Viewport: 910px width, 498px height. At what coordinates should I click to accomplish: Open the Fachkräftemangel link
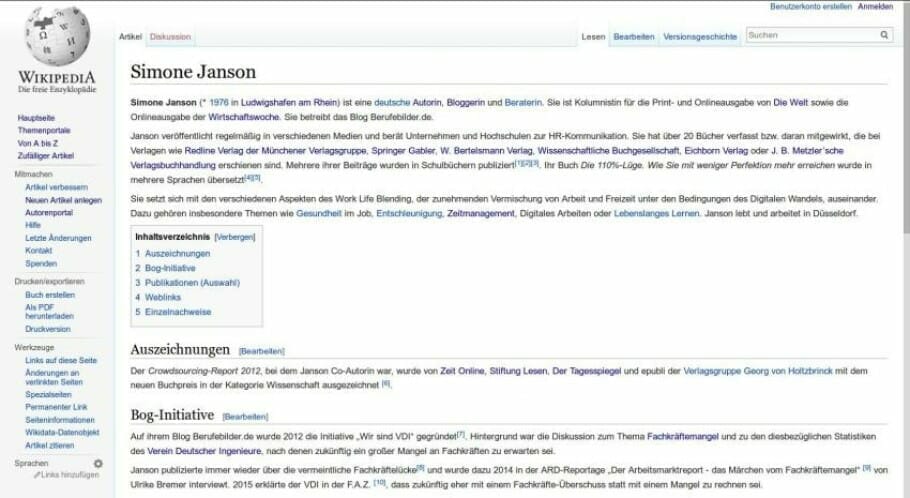[682, 436]
